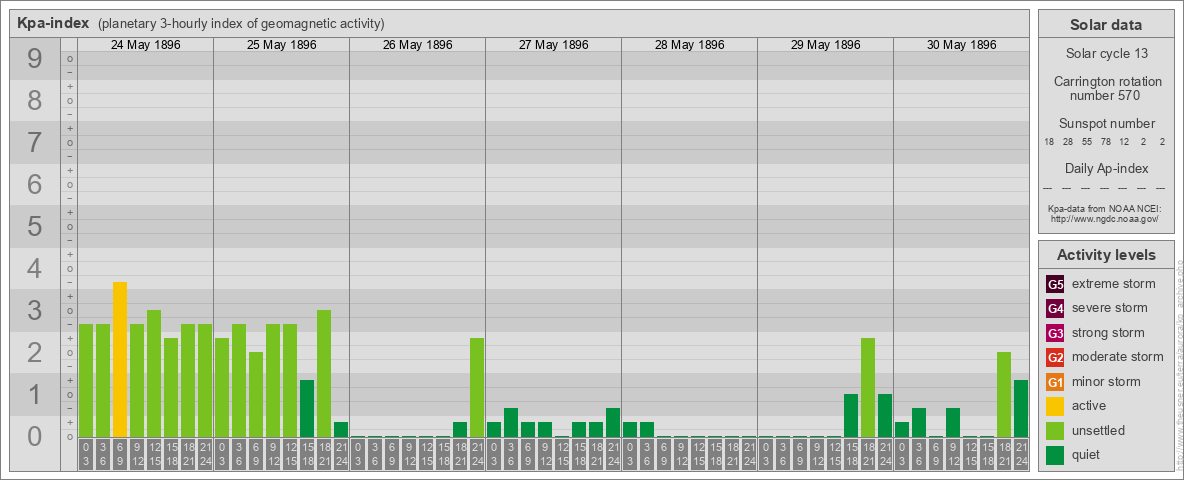Click the 'severe storm' legend label

(x=1110, y=308)
